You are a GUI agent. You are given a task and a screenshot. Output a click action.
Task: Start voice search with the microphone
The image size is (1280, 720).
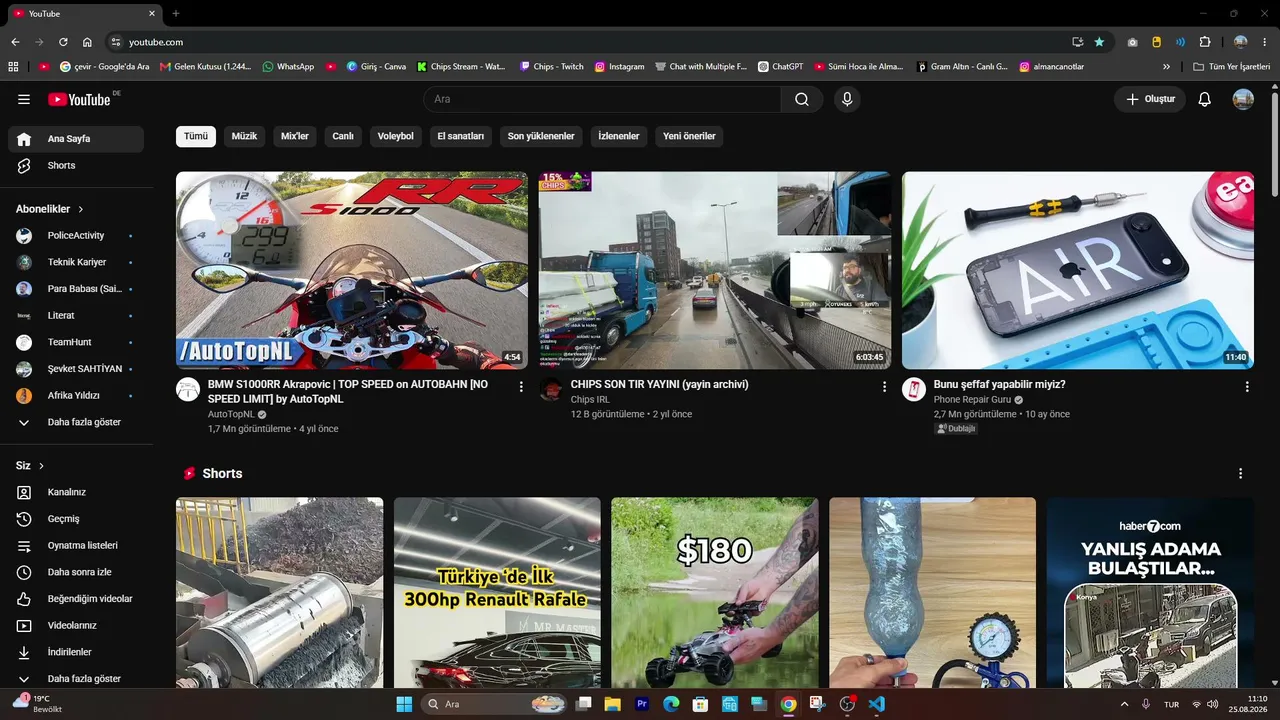tap(847, 99)
